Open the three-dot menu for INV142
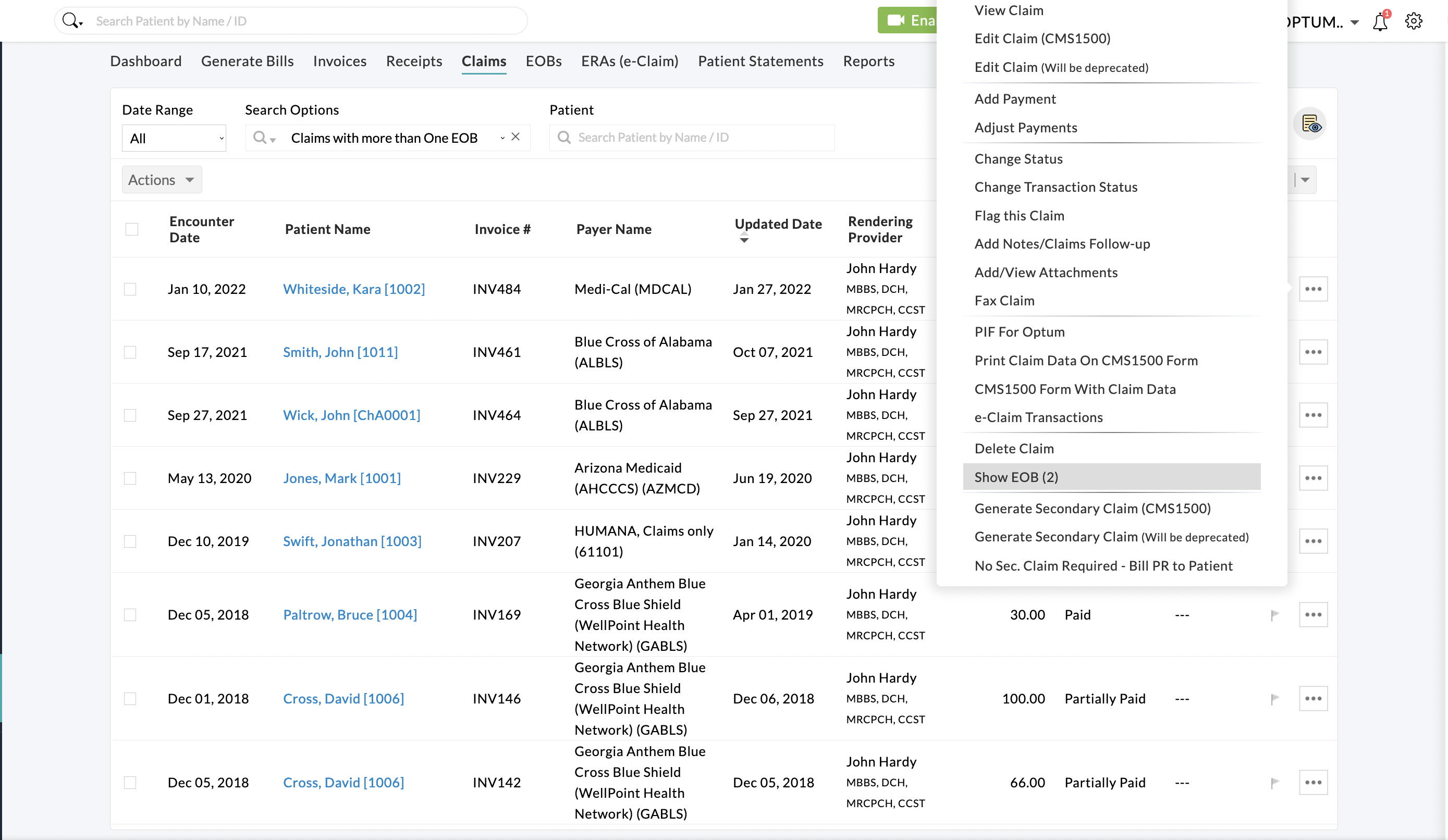The image size is (1448, 840). (1313, 783)
